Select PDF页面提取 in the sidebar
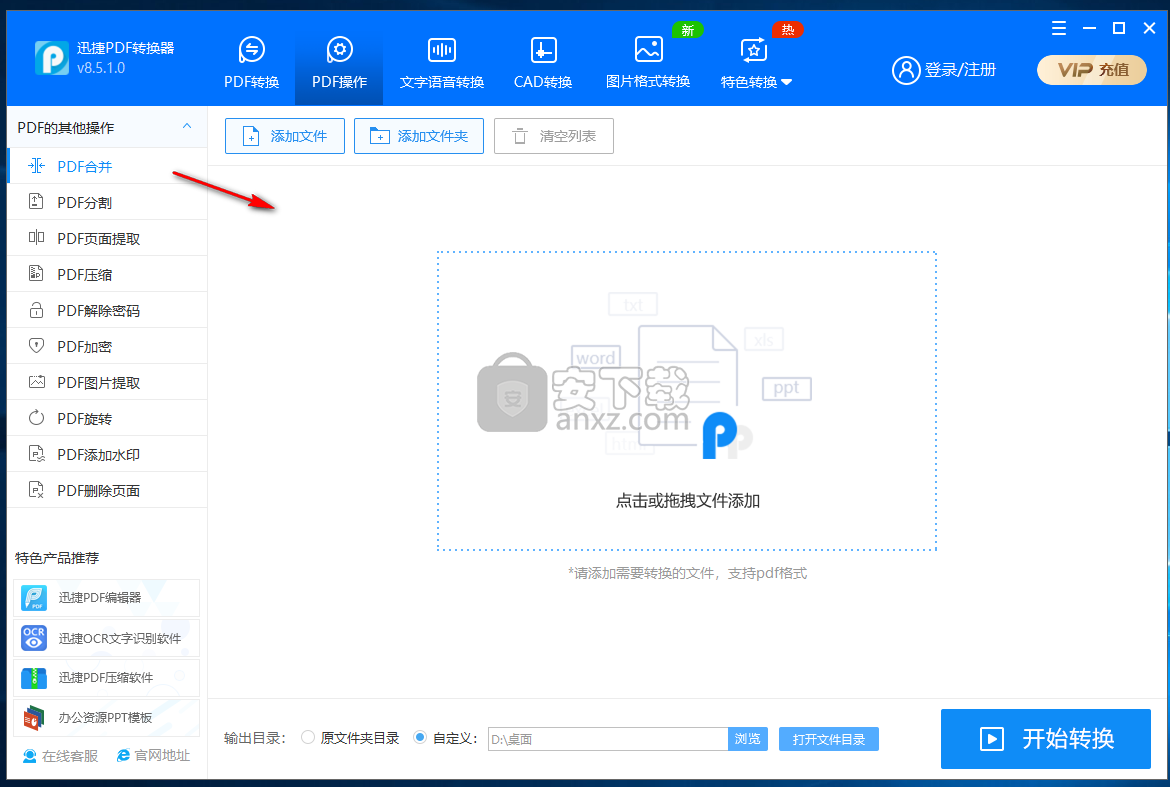Viewport: 1170px width, 787px height. [x=107, y=238]
